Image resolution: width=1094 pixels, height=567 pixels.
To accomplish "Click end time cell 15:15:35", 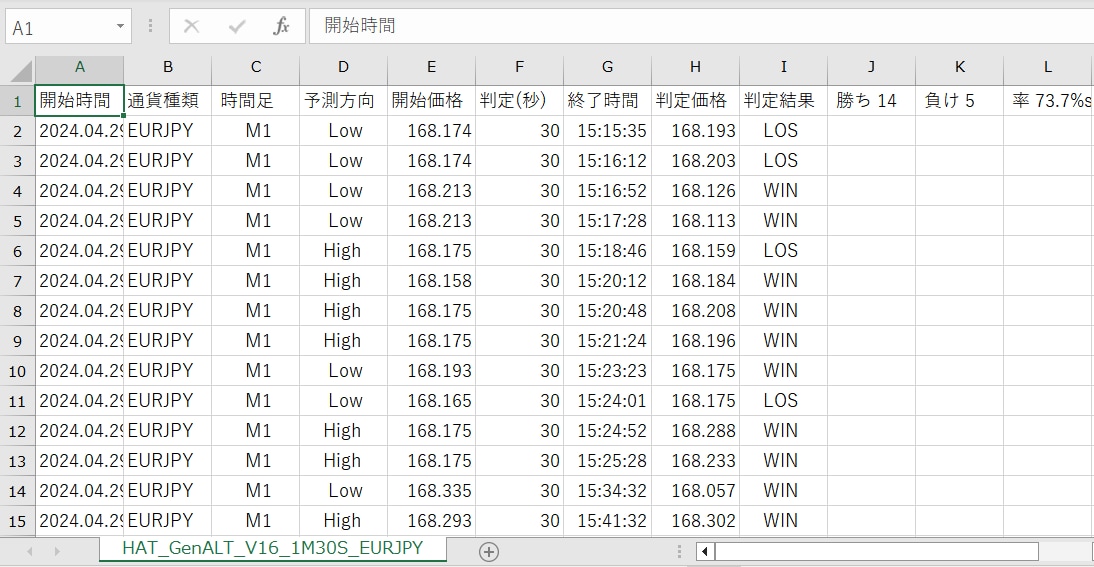I will pos(607,130).
